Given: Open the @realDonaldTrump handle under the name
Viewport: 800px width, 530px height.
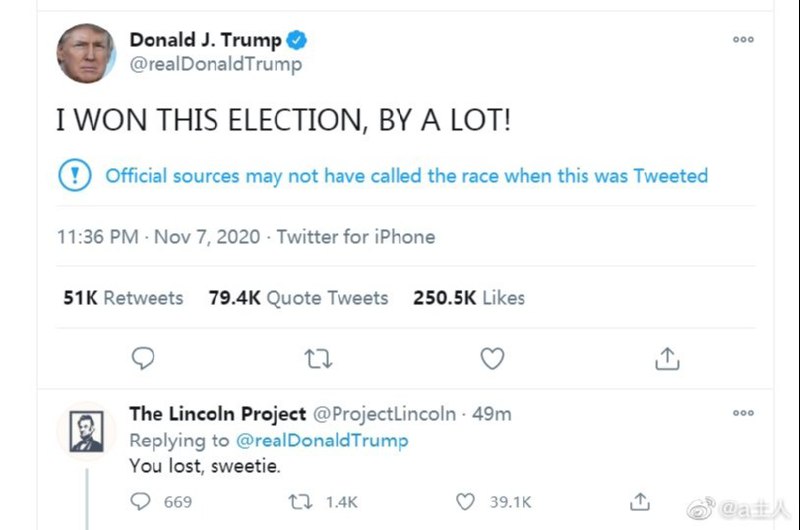Looking at the screenshot, I should [215, 64].
